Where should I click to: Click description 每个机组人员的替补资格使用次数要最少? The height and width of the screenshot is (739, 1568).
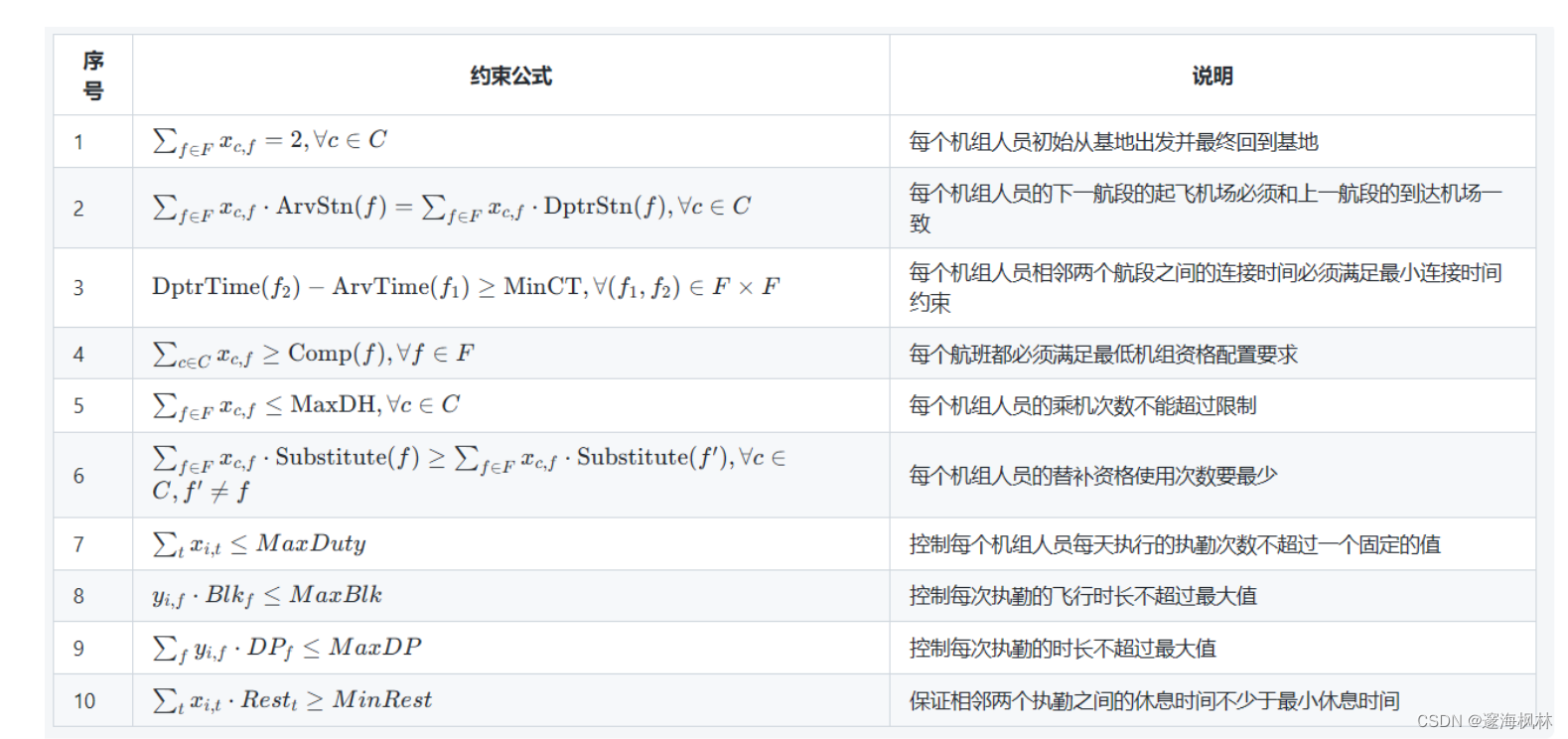1093,476
